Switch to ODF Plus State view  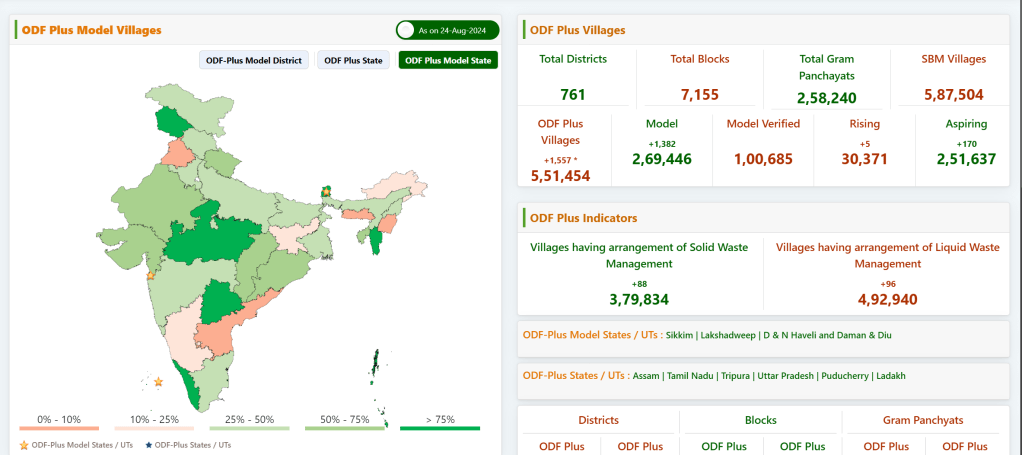[353, 60]
